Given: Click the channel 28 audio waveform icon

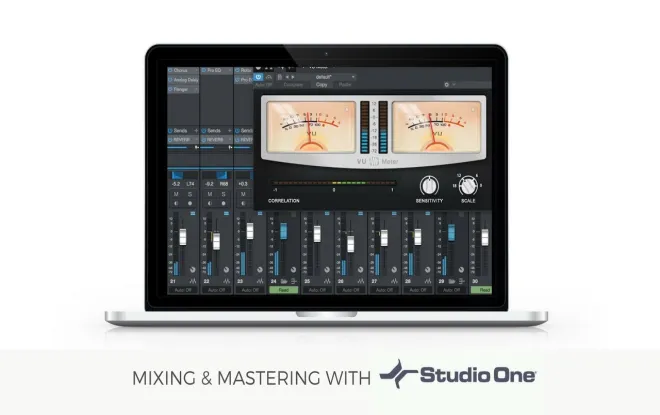Looking at the screenshot, I should pos(428,281).
